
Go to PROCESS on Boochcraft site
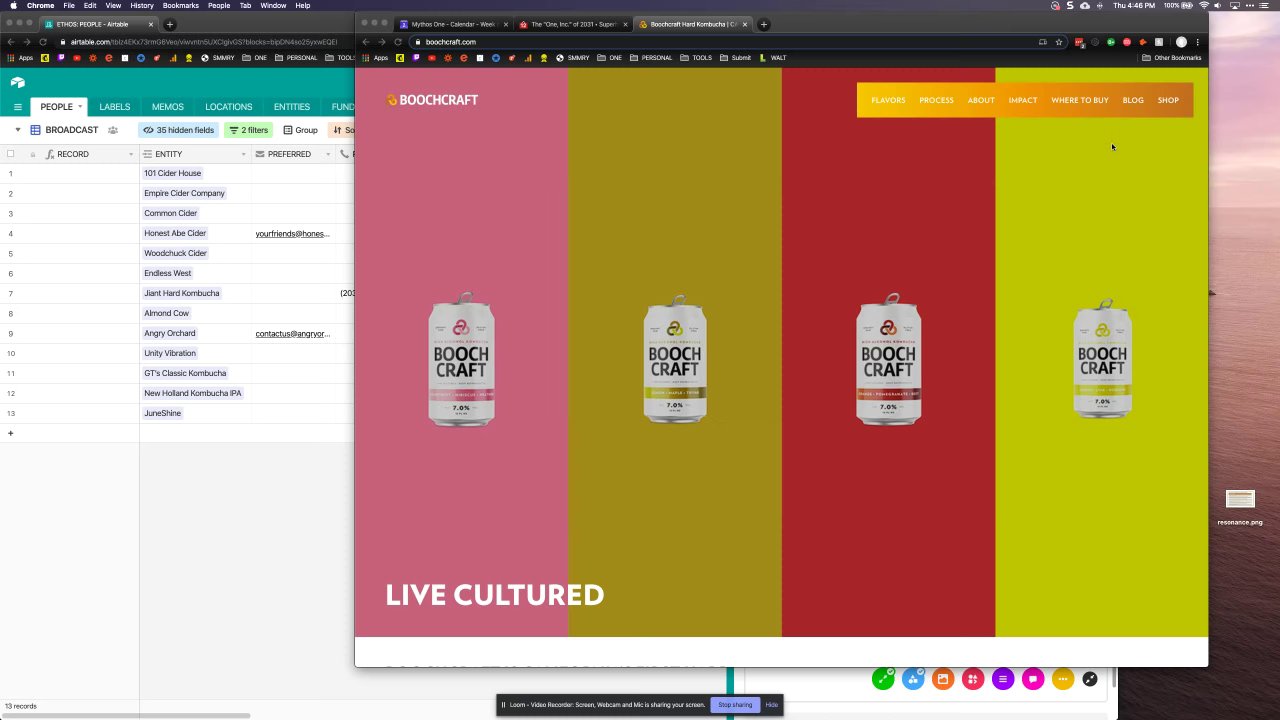pos(936,100)
